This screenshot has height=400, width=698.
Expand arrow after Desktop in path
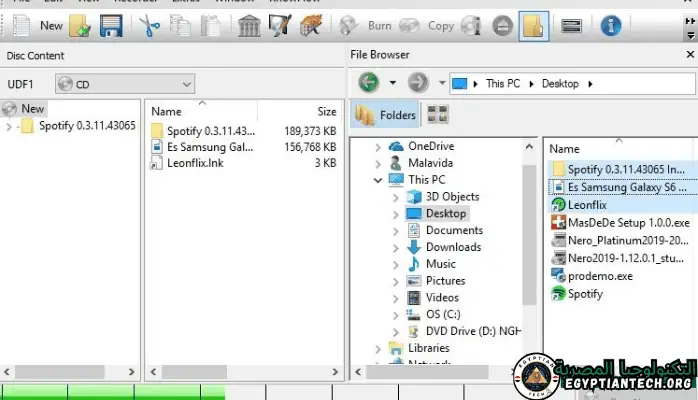coord(590,84)
